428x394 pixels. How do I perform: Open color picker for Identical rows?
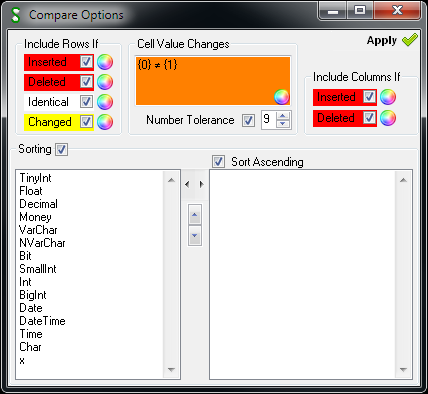105,102
